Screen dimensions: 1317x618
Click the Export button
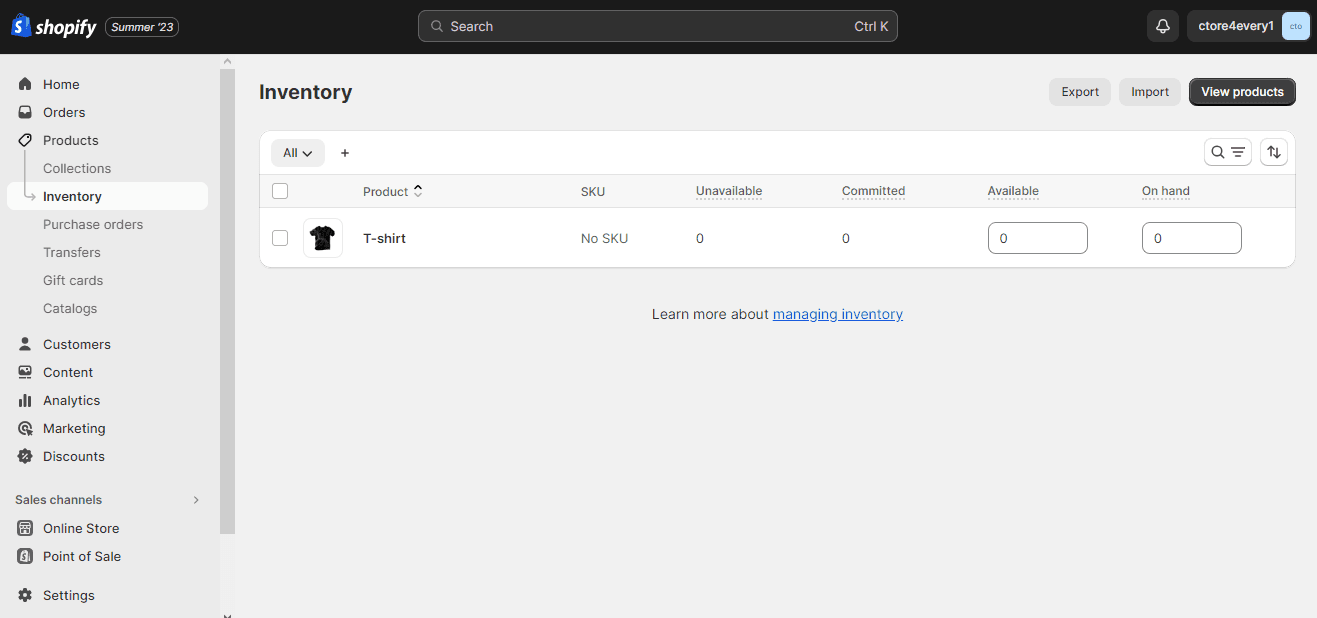[1080, 92]
